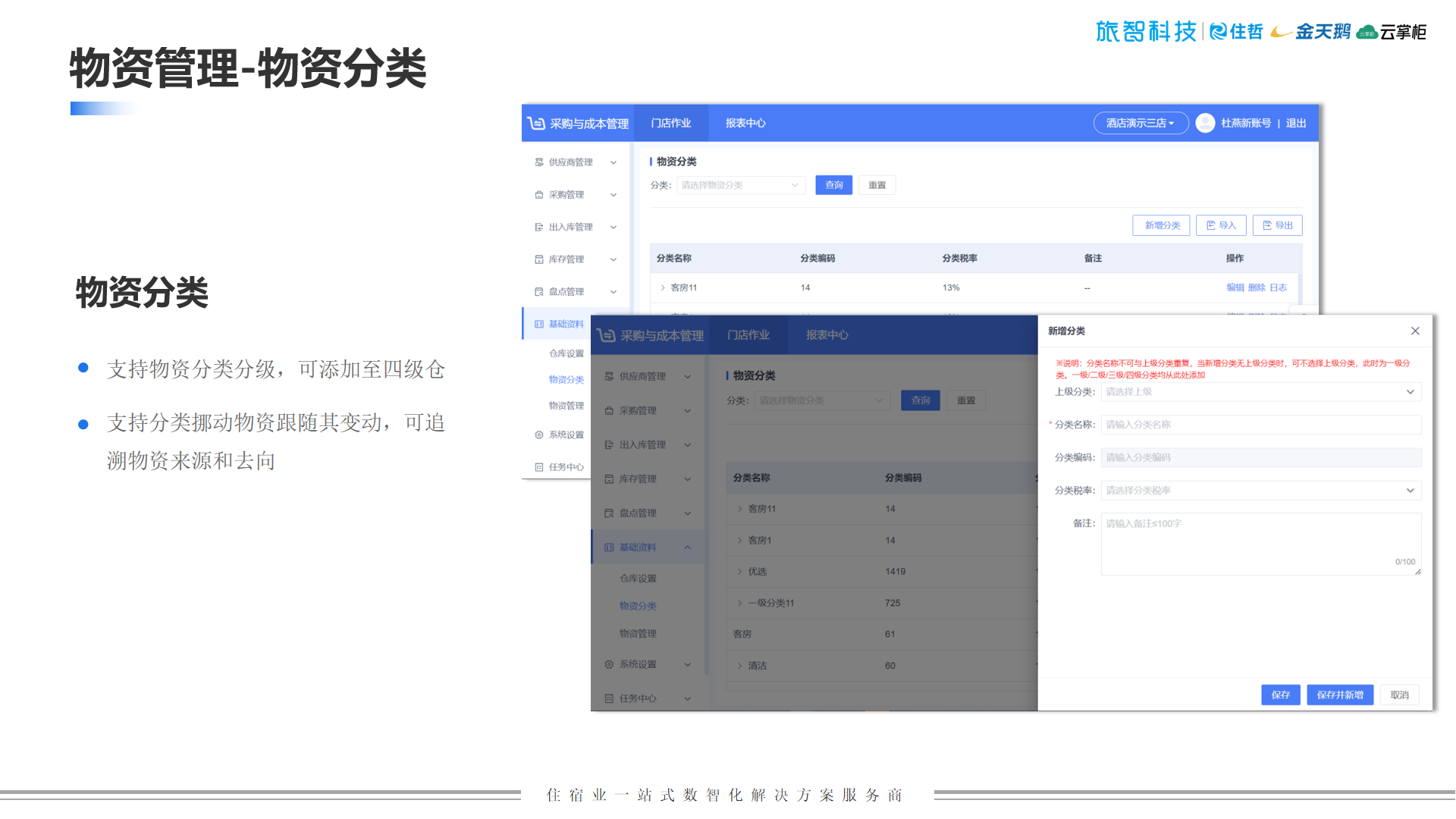
Task: Click the procurement cart logo icon
Action: [536, 123]
